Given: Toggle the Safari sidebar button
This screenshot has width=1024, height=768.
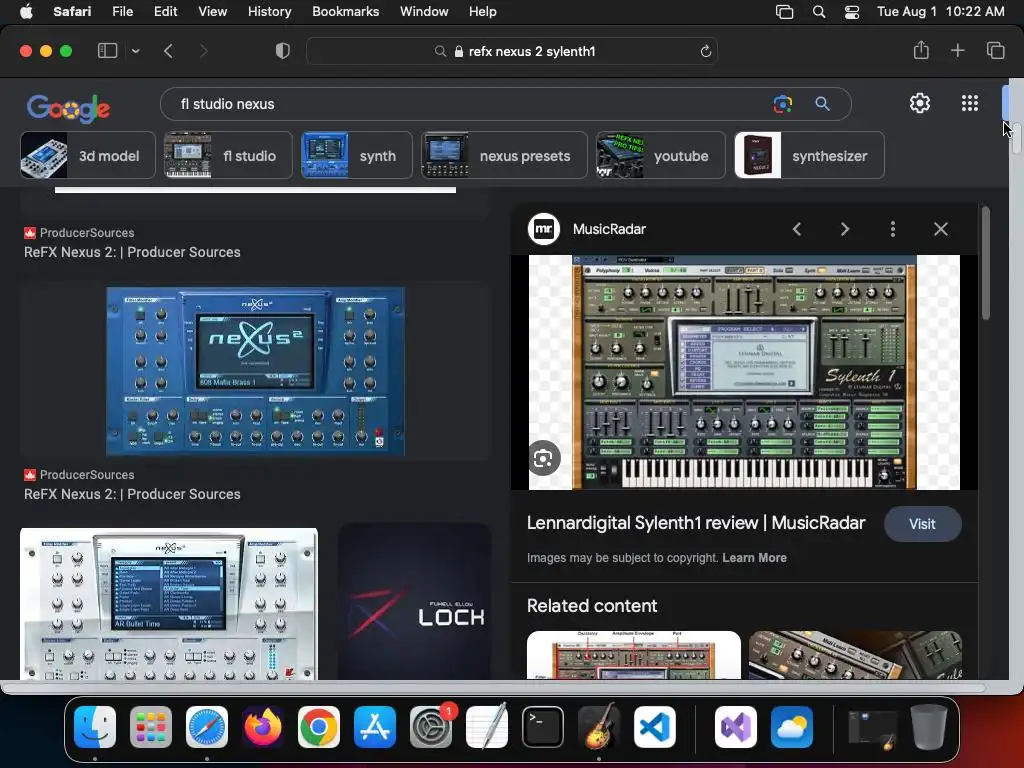Looking at the screenshot, I should point(107,51).
